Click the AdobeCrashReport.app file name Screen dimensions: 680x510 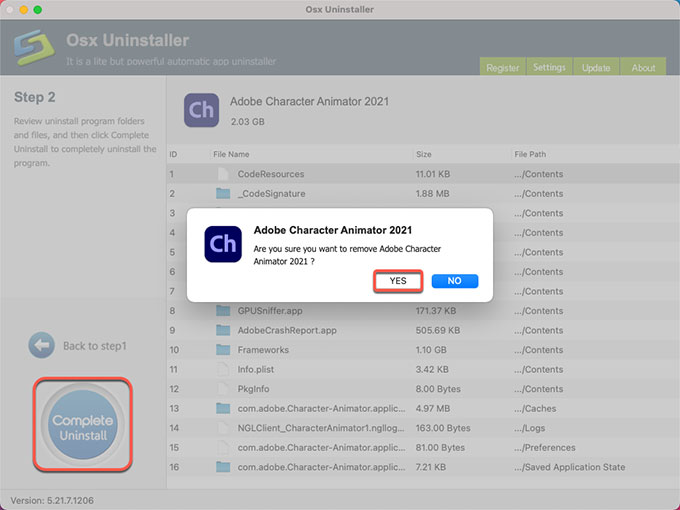click(287, 330)
